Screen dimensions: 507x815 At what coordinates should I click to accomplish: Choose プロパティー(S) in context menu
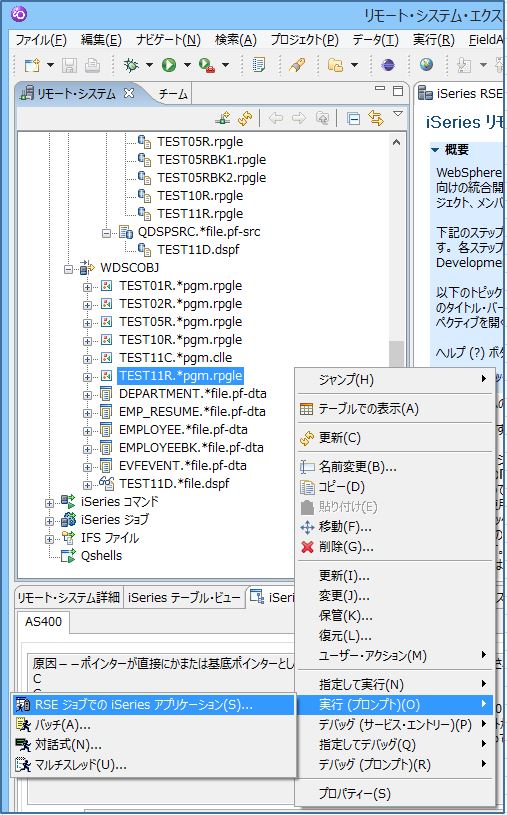pos(395,794)
